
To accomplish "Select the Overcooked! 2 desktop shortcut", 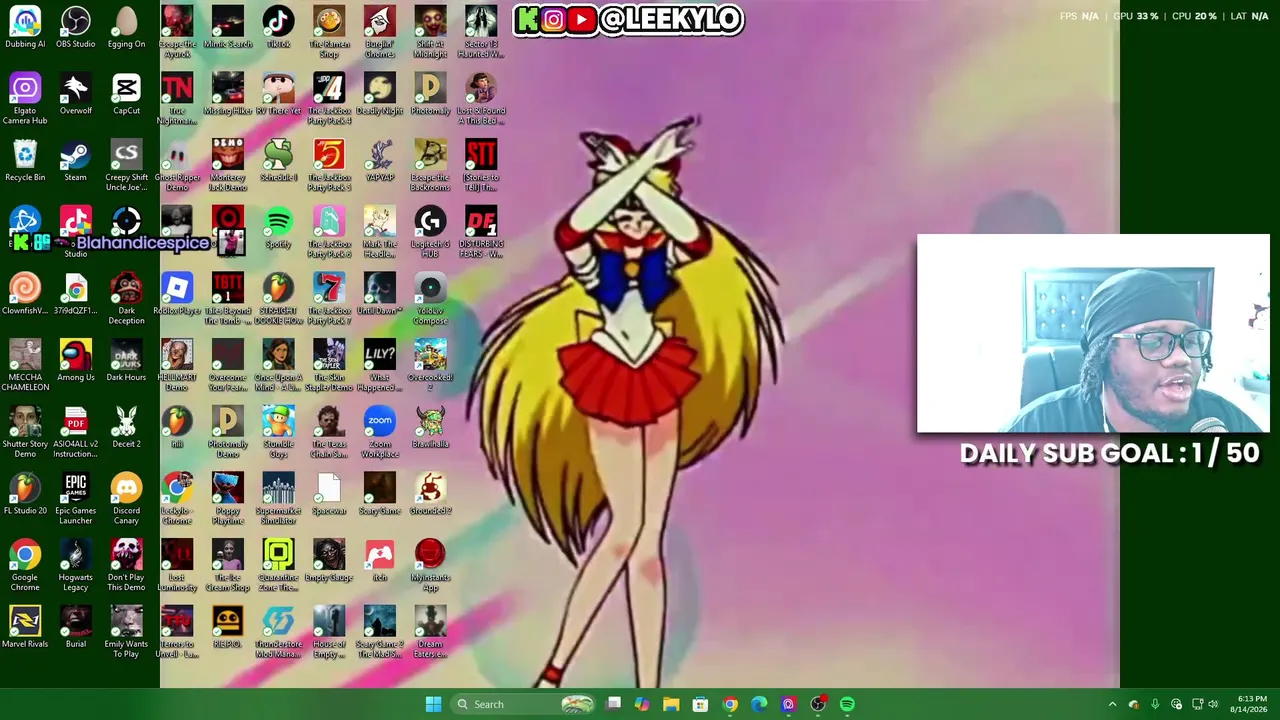I will pyautogui.click(x=430, y=366).
